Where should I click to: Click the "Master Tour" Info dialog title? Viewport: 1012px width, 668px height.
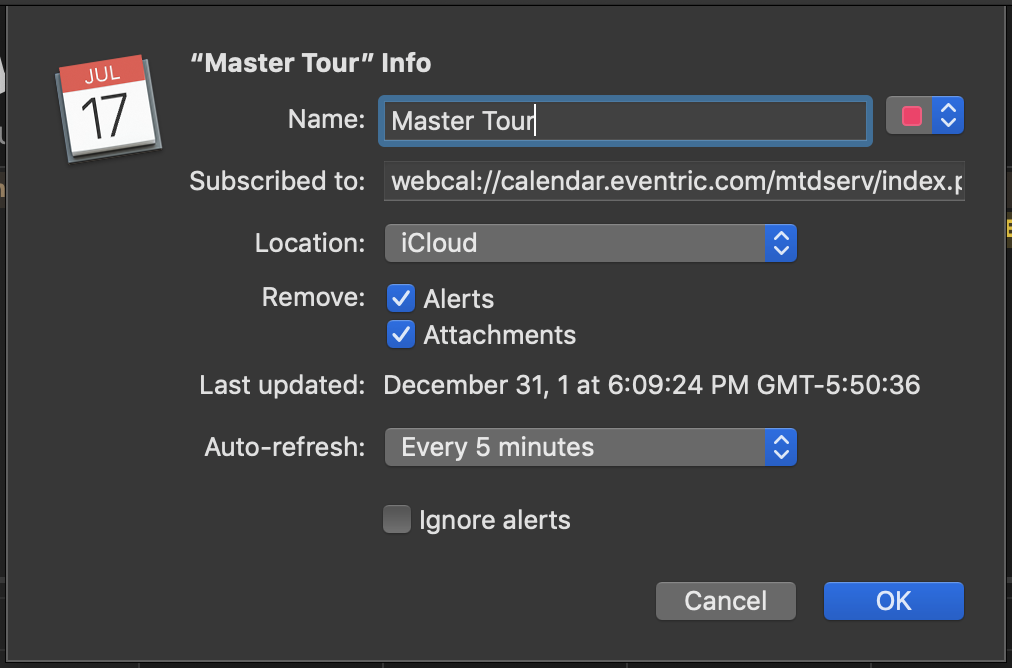coord(310,63)
